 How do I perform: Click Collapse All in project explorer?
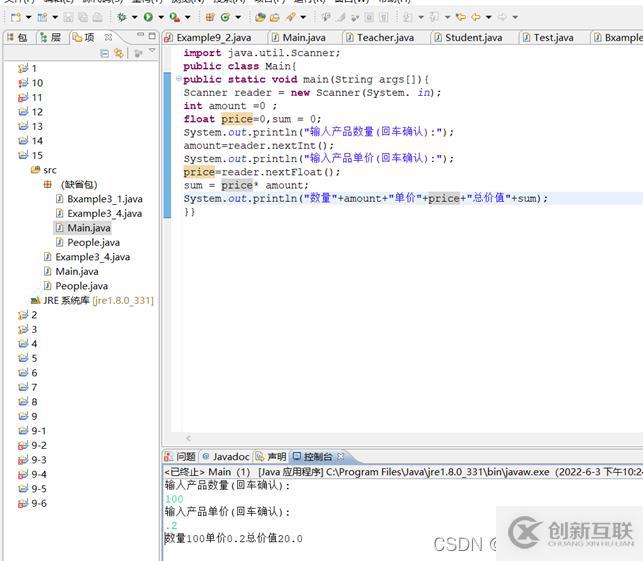point(105,53)
